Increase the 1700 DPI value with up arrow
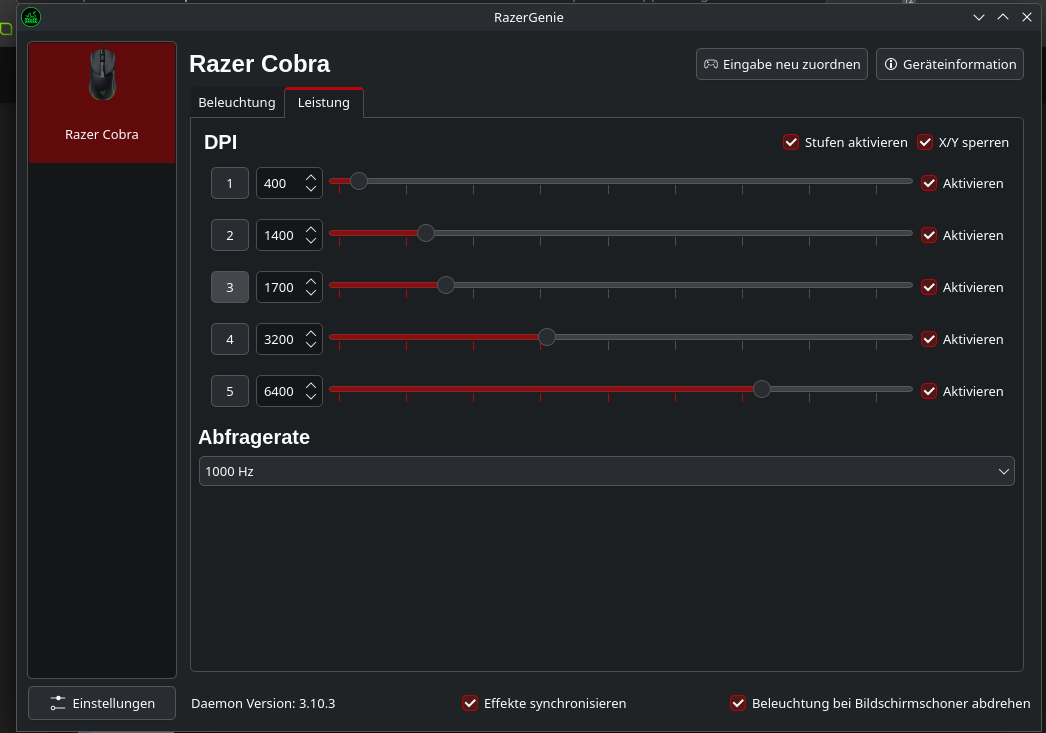This screenshot has width=1046, height=733. 311,281
